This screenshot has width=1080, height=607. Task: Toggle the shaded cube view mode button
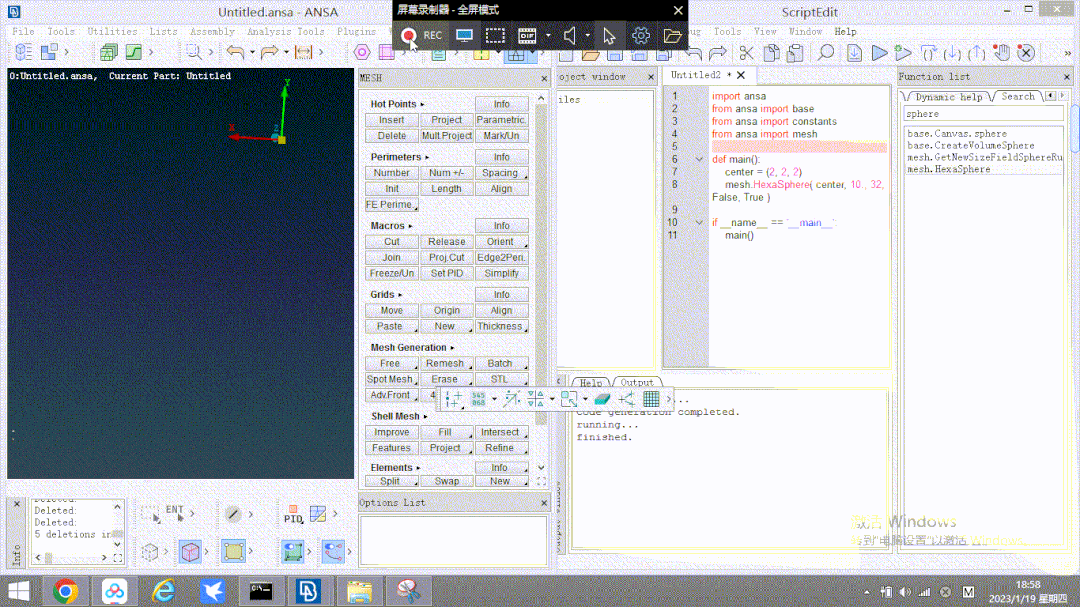click(x=190, y=551)
